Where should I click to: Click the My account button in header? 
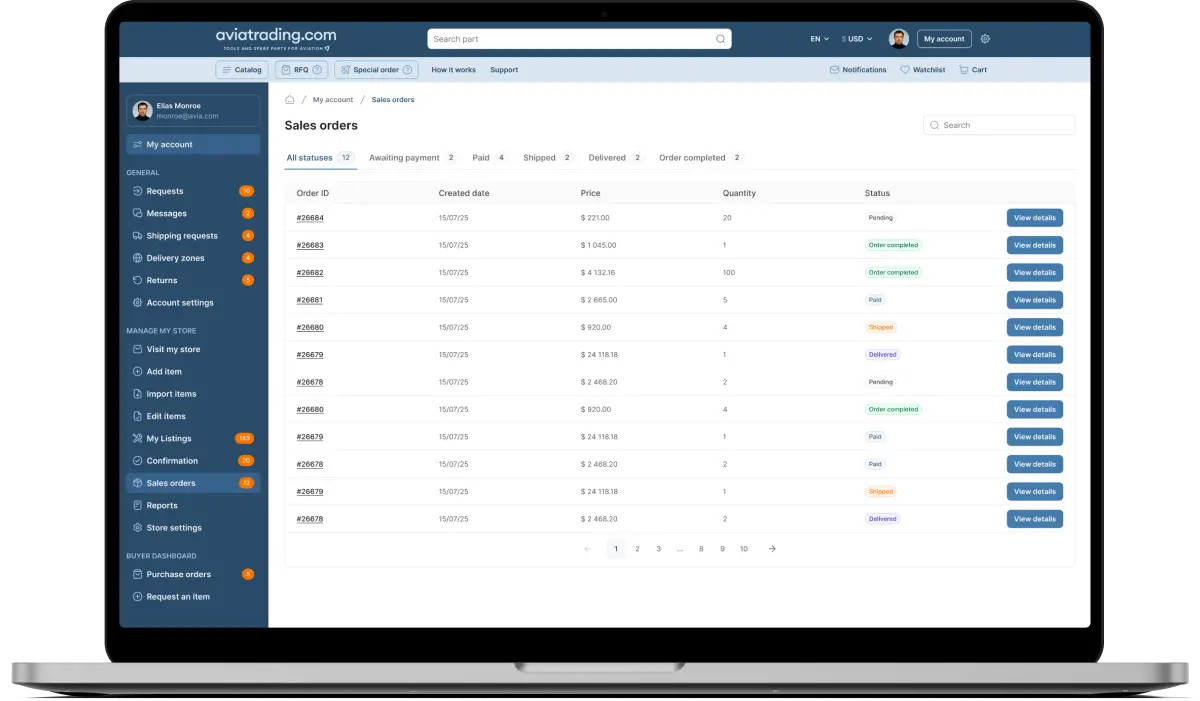click(x=944, y=39)
